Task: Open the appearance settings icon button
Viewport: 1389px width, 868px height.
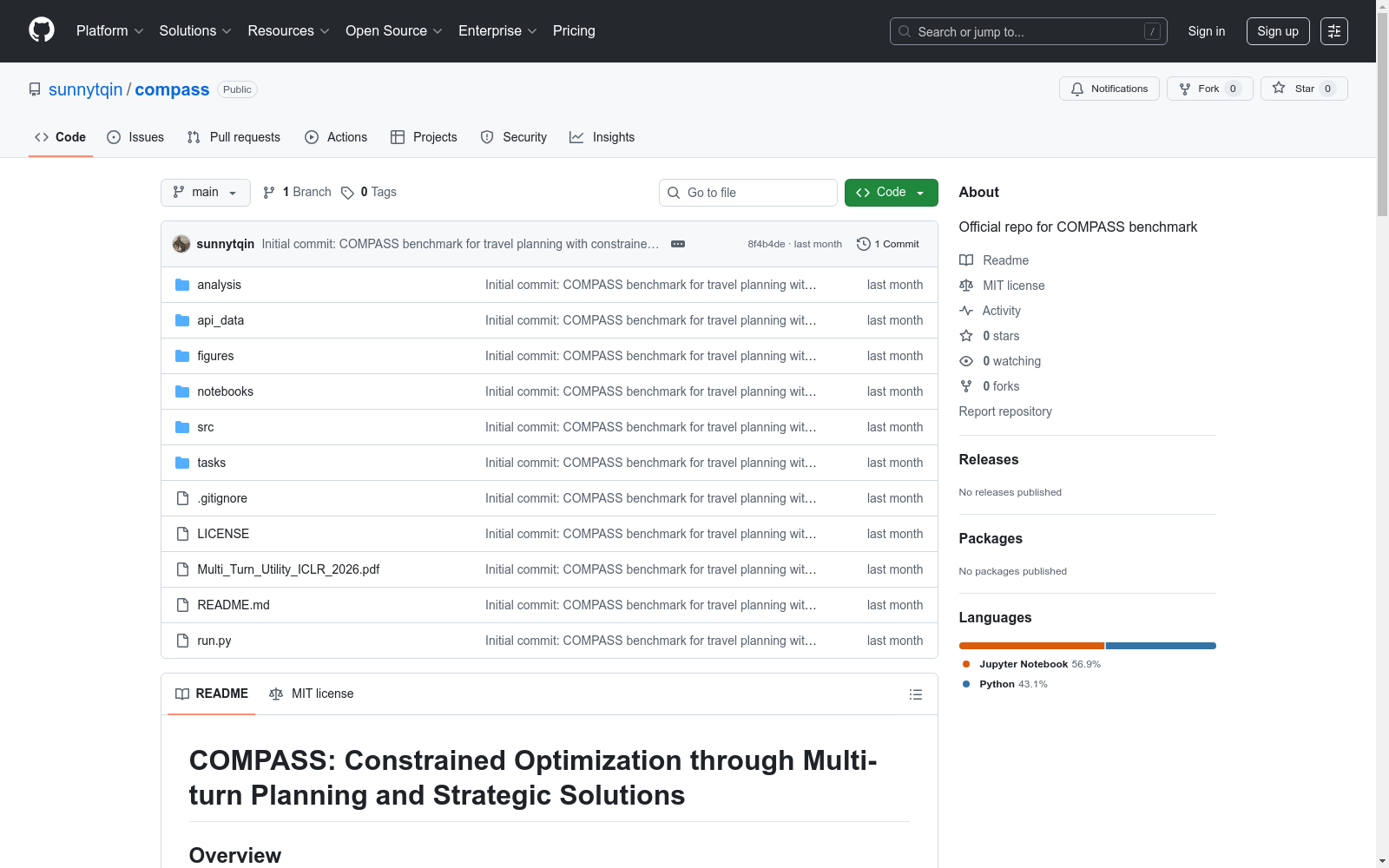Action: 1334,31
